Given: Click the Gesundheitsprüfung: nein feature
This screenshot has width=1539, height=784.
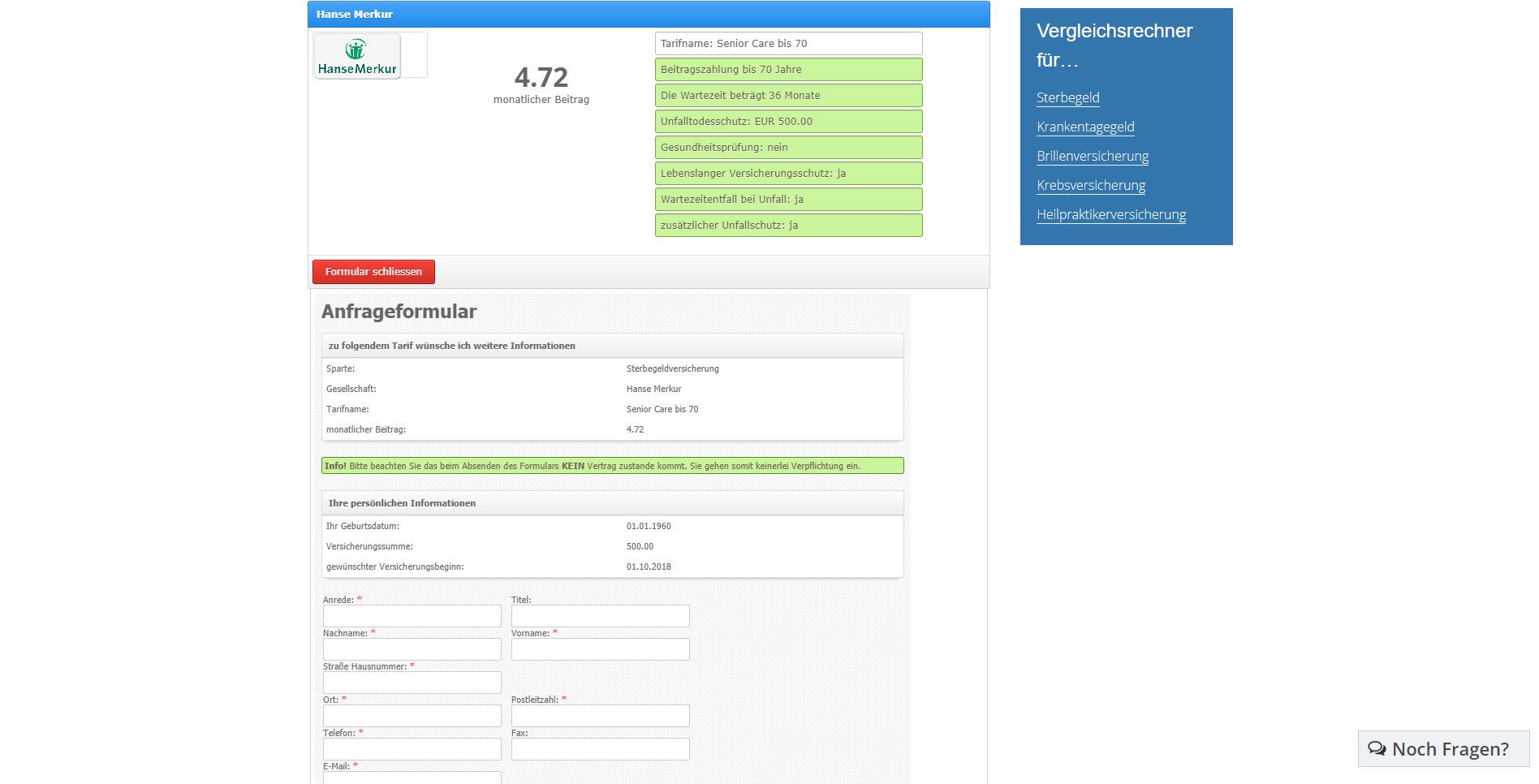Looking at the screenshot, I should [789, 148].
